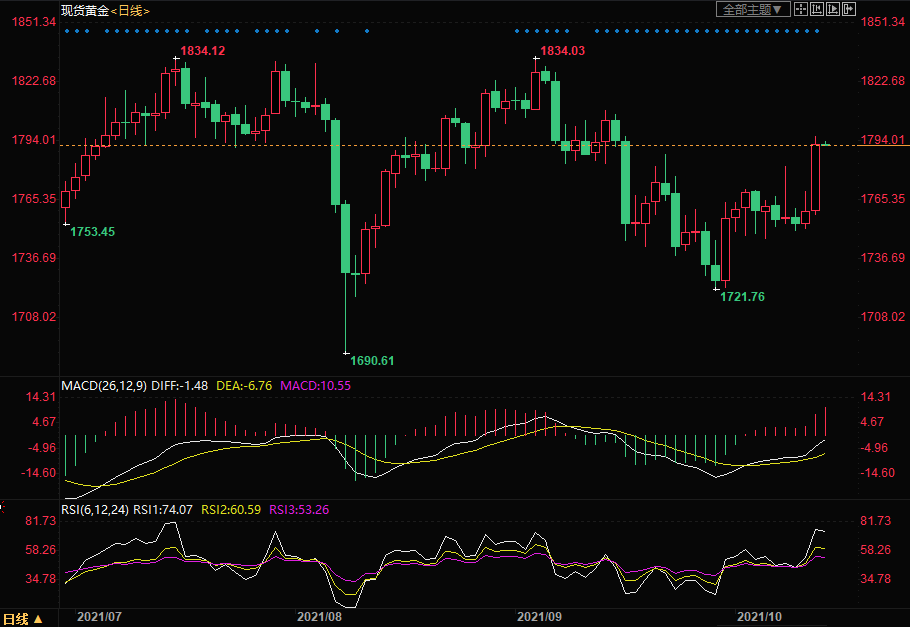Viewport: 910px width, 627px height.
Task: Expand the 日线 period selector at bottom-left
Action: [x=22, y=618]
